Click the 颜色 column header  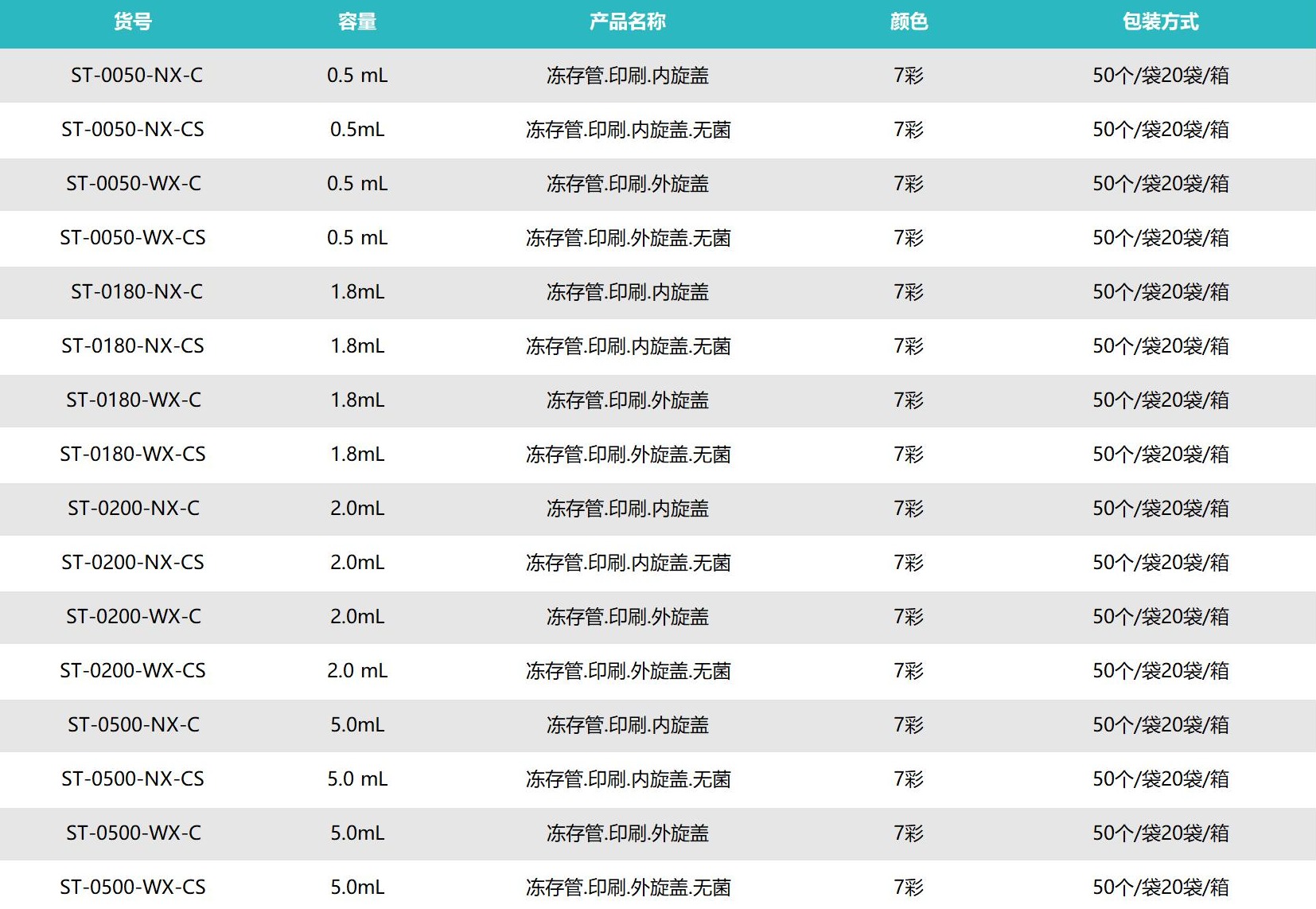pos(909,21)
